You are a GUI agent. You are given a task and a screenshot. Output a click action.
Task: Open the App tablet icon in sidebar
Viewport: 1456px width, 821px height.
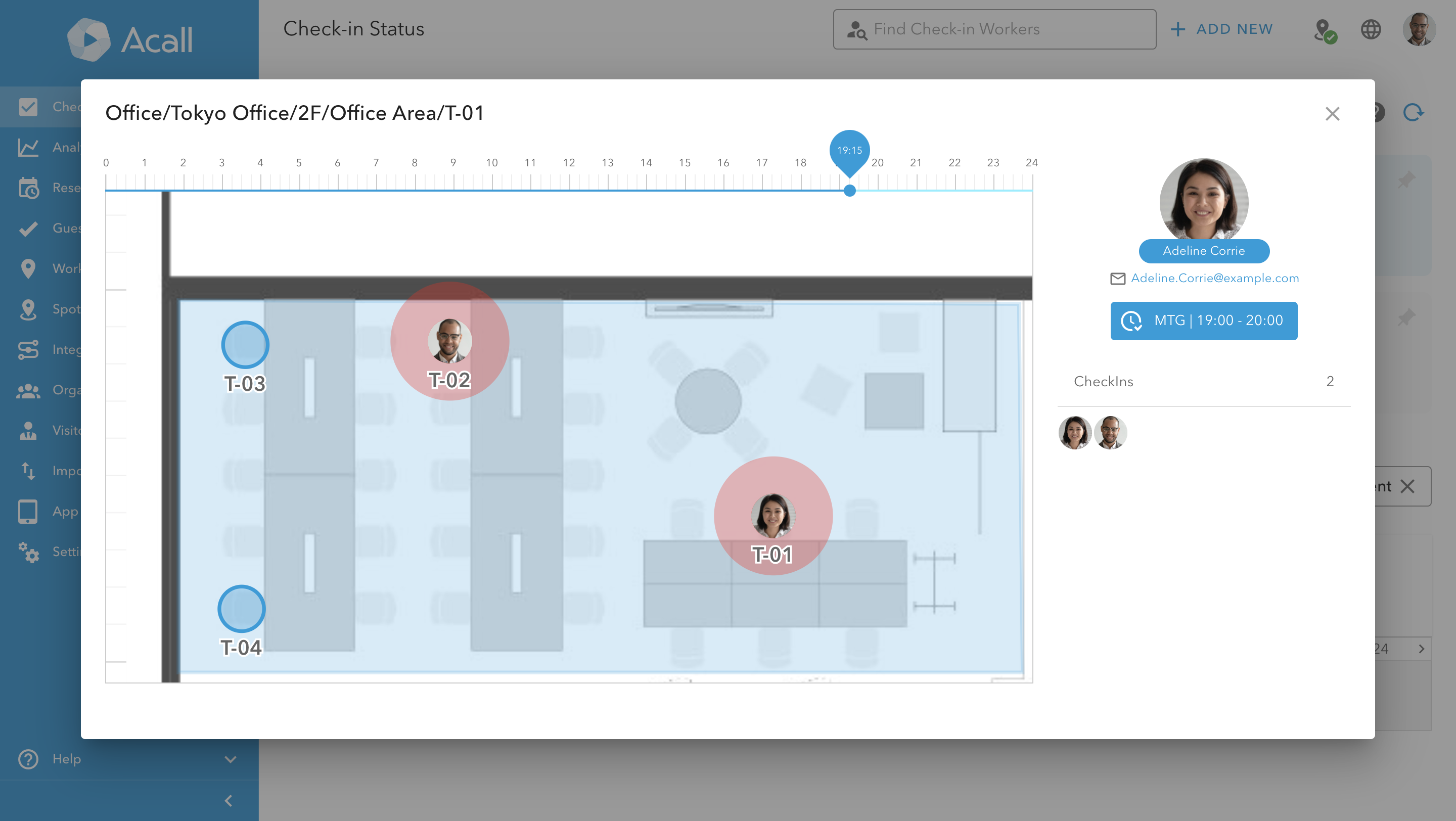point(28,512)
